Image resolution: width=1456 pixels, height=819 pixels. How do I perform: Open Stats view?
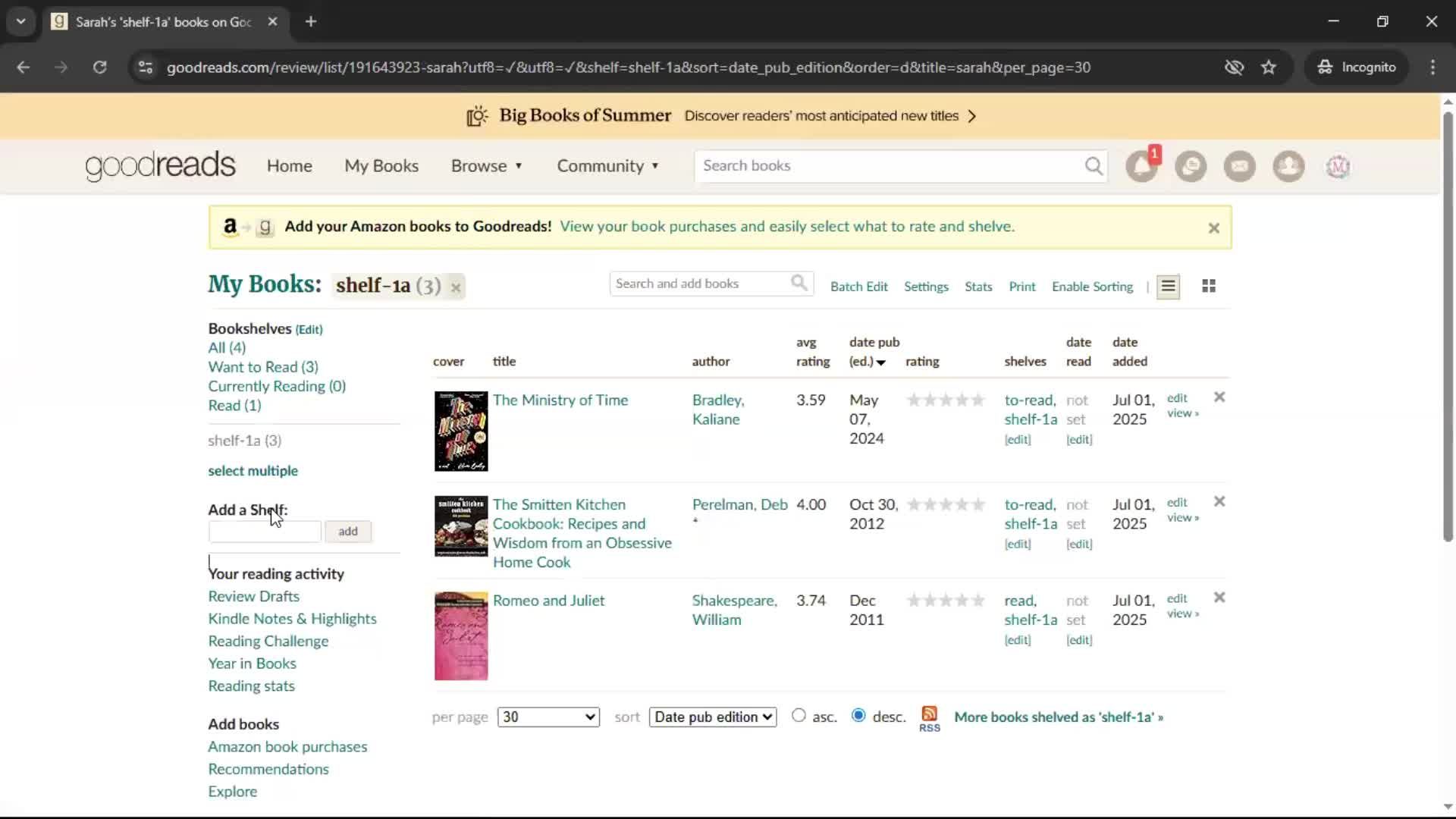tap(978, 287)
